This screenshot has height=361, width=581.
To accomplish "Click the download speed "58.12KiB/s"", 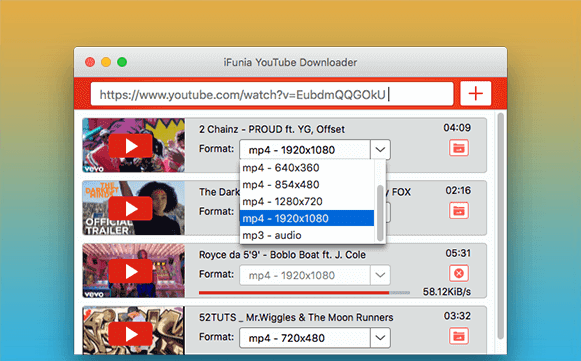I will (x=447, y=292).
